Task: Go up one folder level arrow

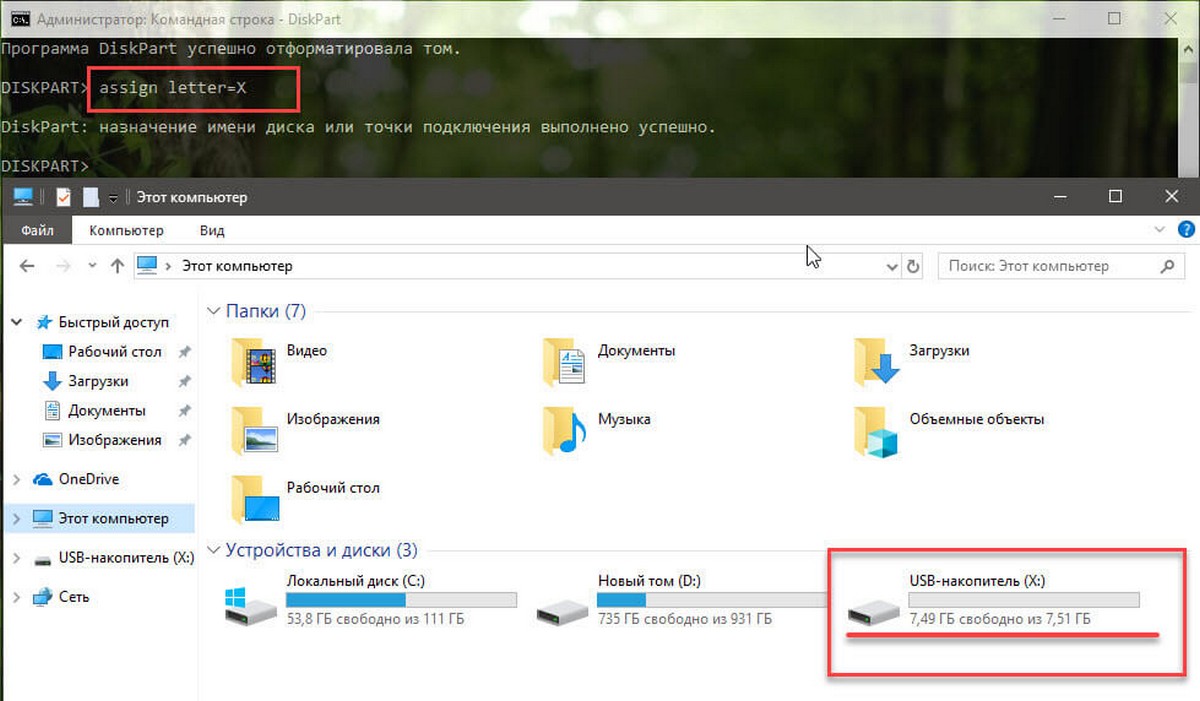Action: 118,267
